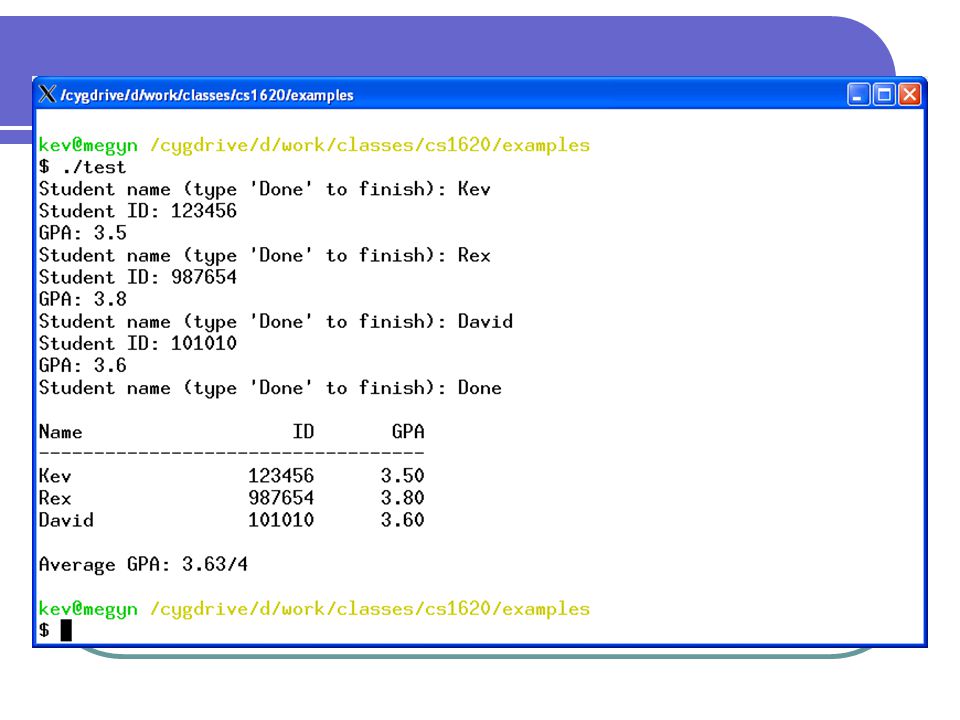This screenshot has height=720, width=960.
Task: Click the 'GPA: 3.5' line
Action: coord(83,233)
